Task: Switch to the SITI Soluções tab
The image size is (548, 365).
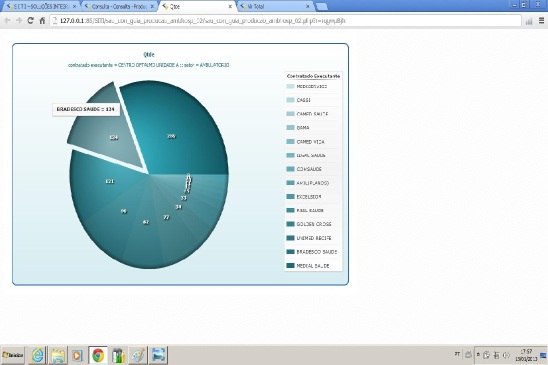Action: pyautogui.click(x=41, y=6)
